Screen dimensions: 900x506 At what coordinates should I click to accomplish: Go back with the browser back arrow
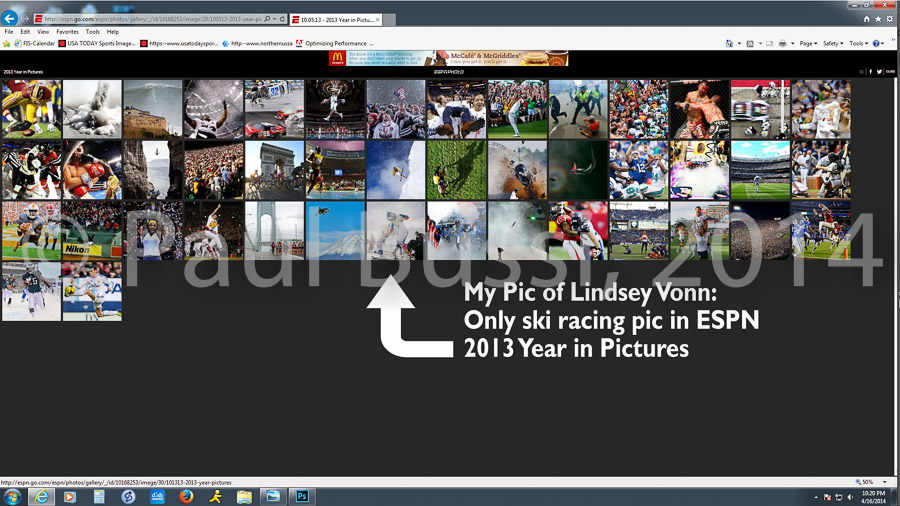pyautogui.click(x=9, y=18)
